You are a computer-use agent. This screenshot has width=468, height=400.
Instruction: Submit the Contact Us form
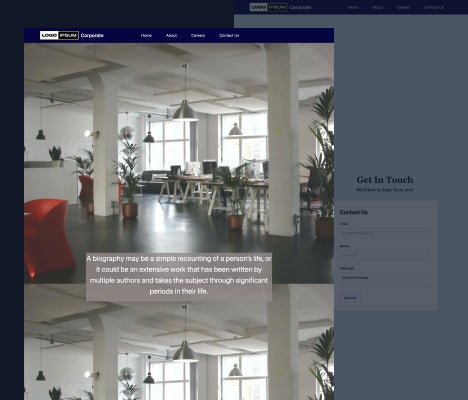(x=350, y=298)
